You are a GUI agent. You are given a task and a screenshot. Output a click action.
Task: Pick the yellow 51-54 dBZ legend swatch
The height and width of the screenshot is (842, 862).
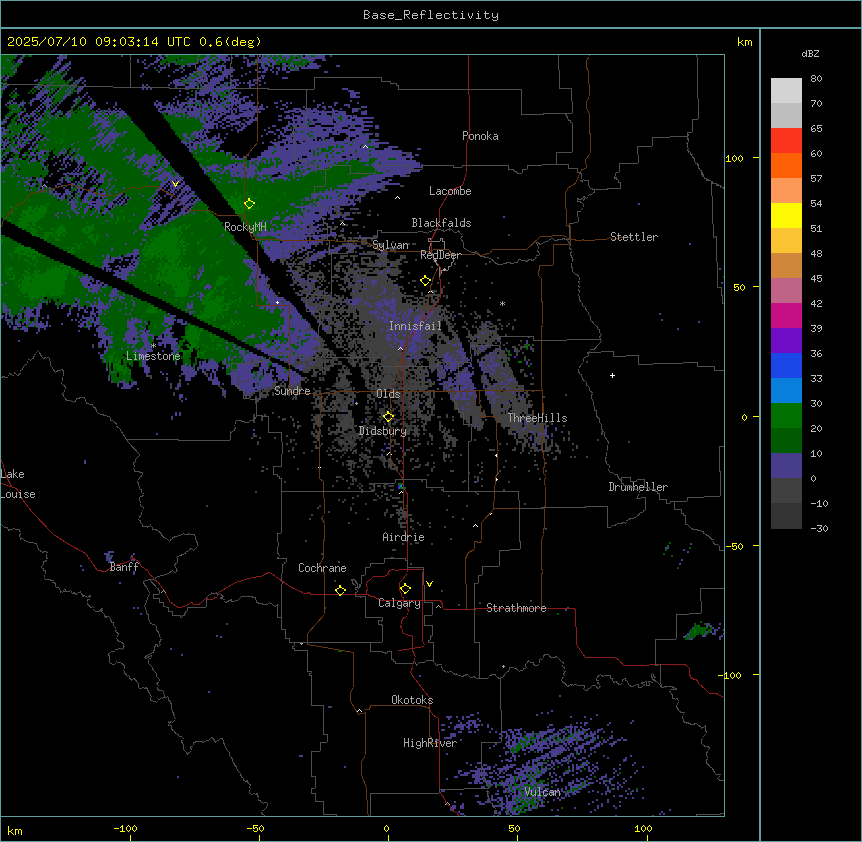point(786,215)
